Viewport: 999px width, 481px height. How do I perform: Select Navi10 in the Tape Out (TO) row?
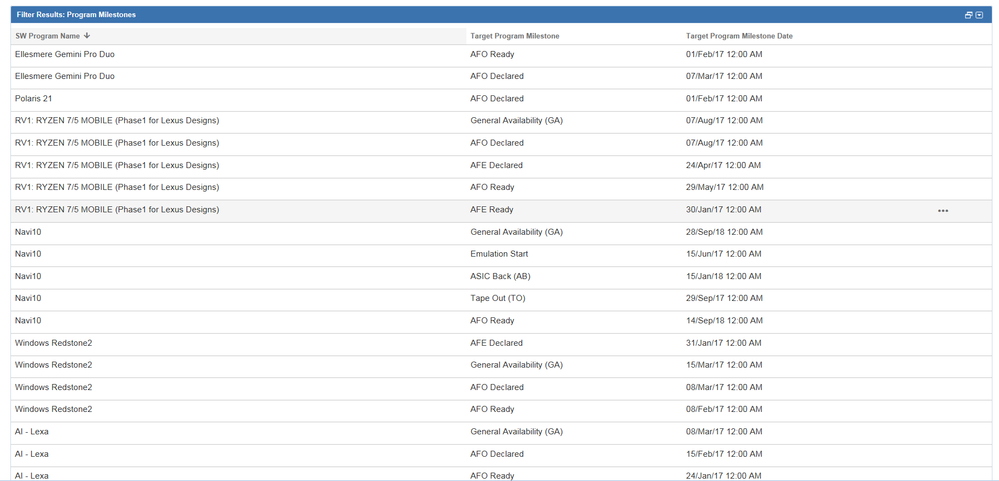click(x=28, y=298)
